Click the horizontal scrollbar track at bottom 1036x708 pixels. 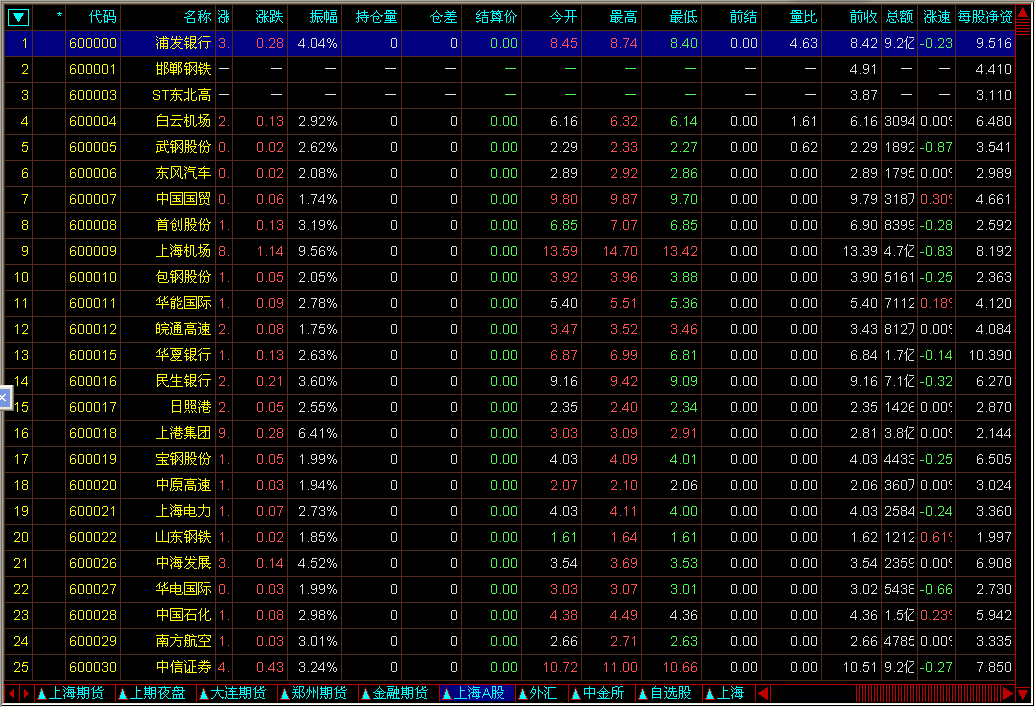(885, 693)
